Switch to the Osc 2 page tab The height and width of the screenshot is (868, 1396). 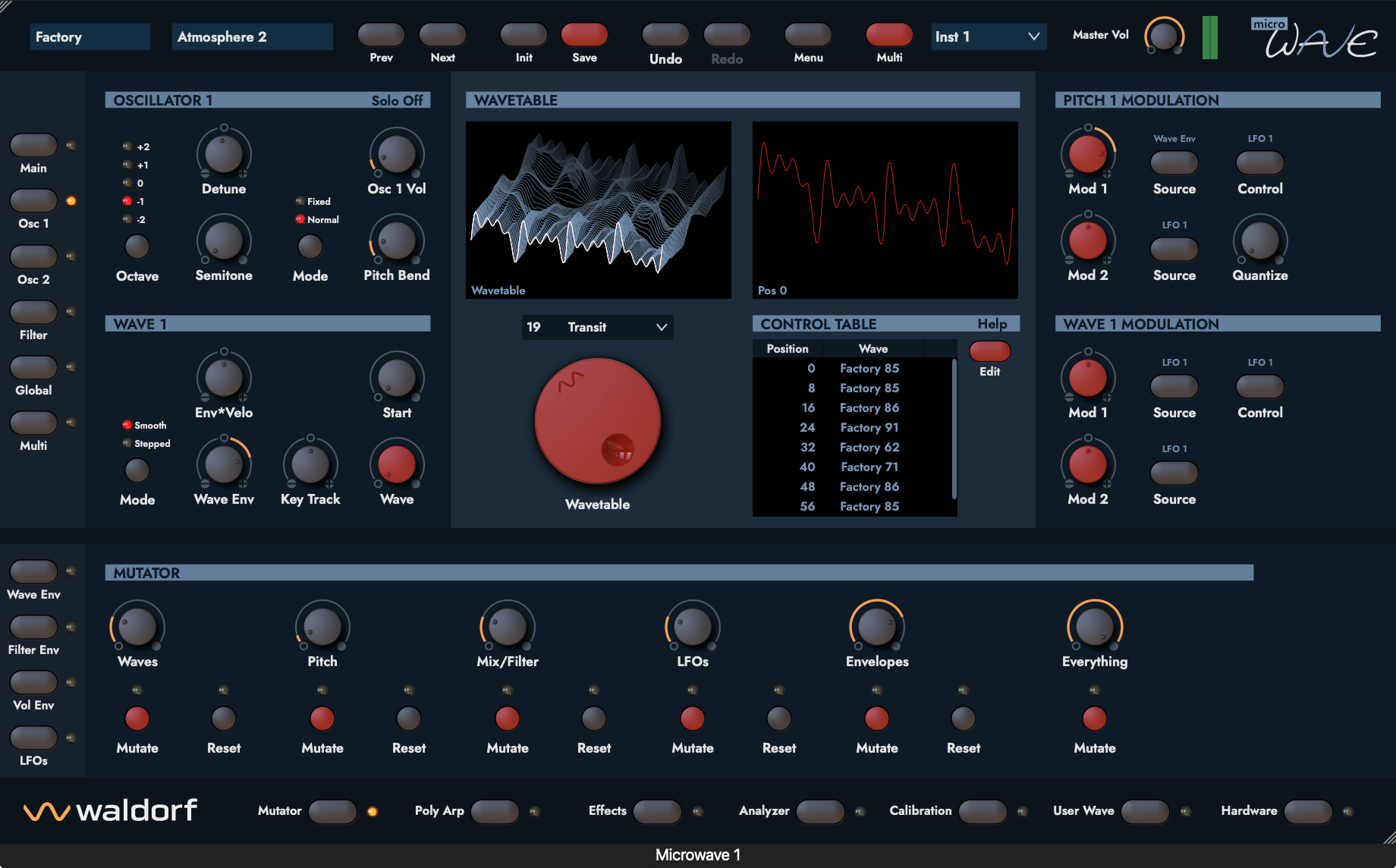pos(33,256)
